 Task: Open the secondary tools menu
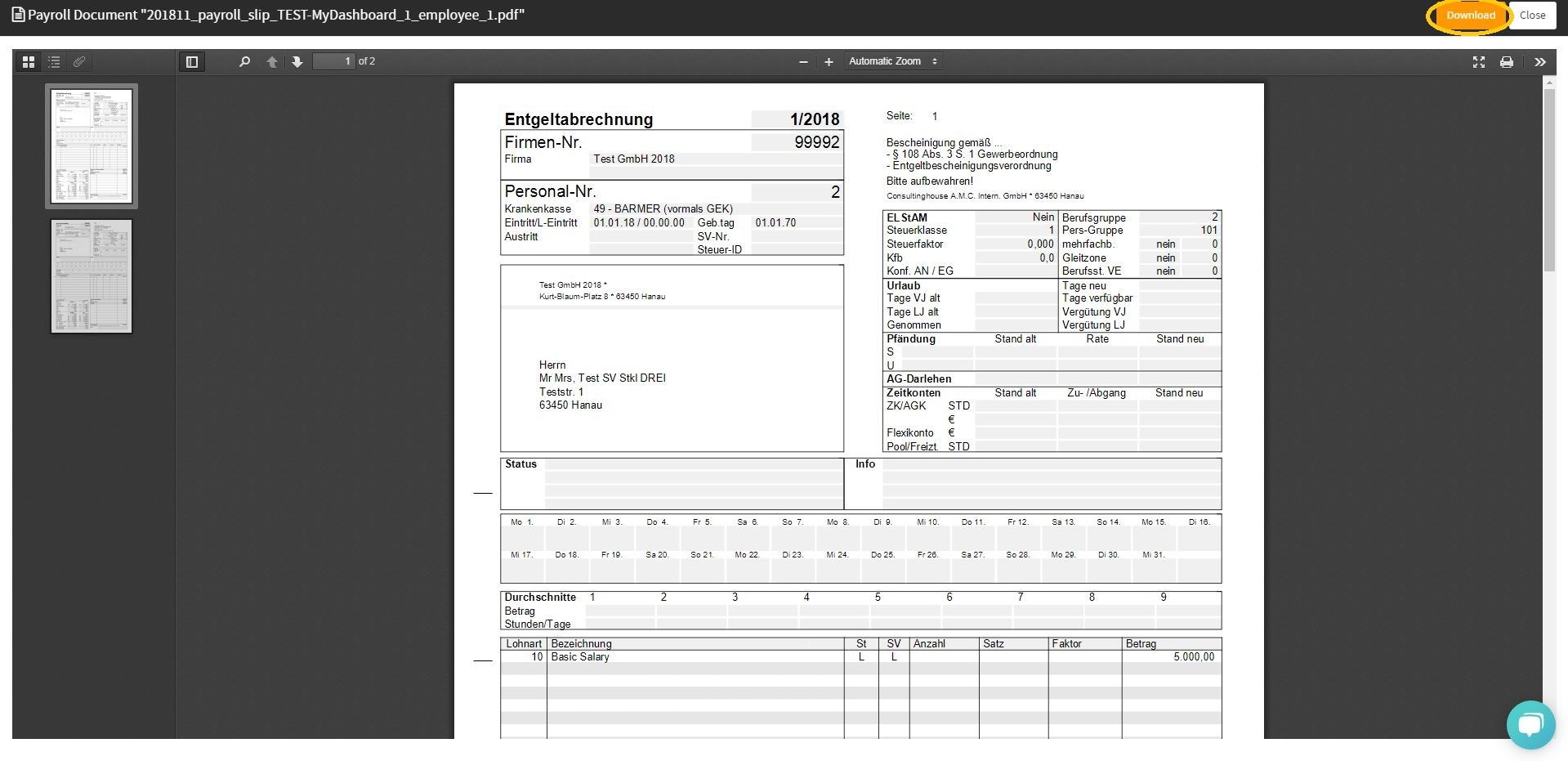[1540, 62]
